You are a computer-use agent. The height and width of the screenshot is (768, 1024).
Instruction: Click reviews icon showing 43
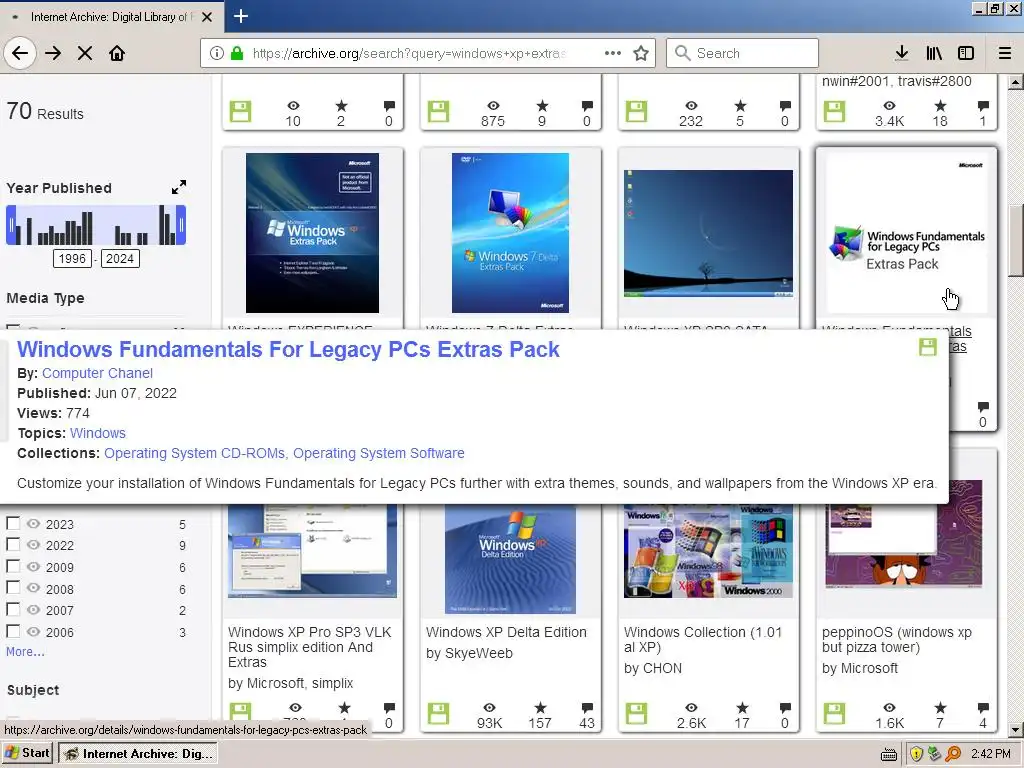tap(587, 707)
